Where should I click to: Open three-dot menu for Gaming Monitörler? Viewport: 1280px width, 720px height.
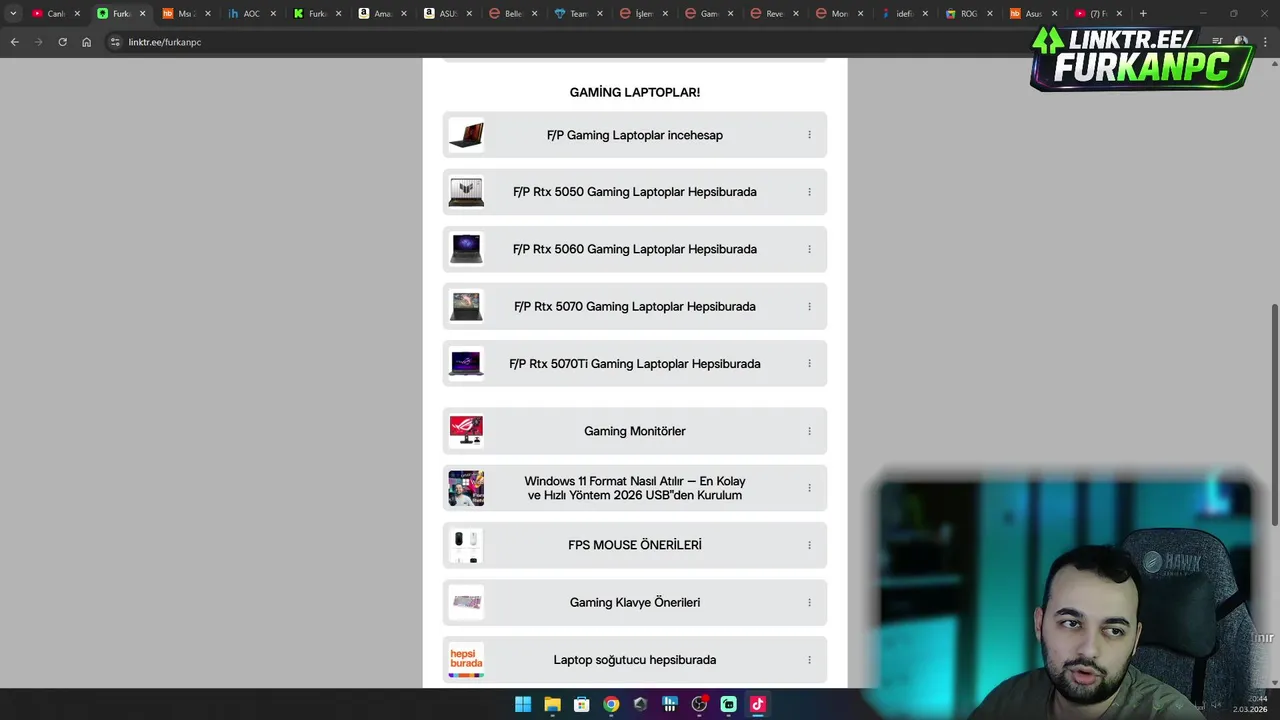click(809, 431)
